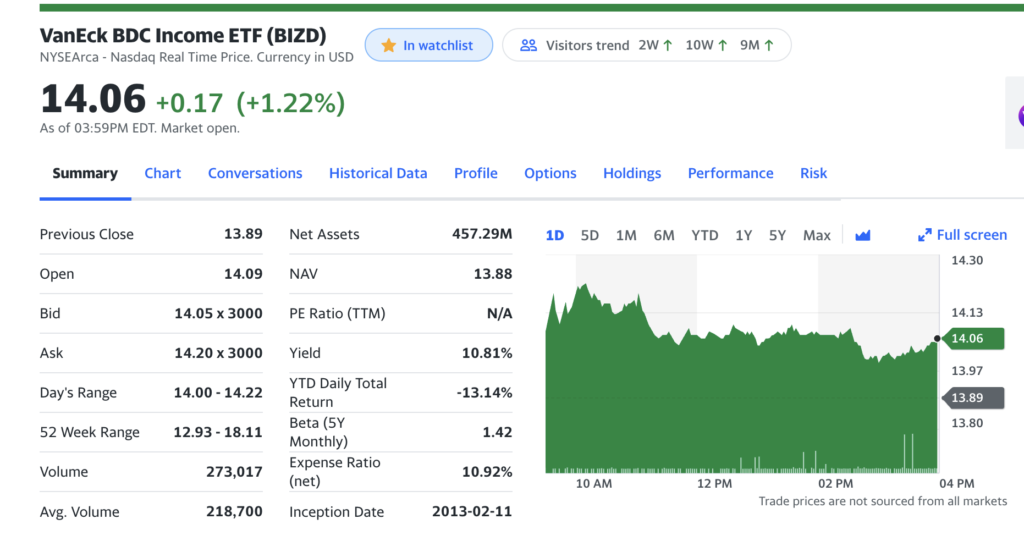Click the 14.30 label on chart price axis
The width and height of the screenshot is (1024, 541).
click(x=967, y=260)
